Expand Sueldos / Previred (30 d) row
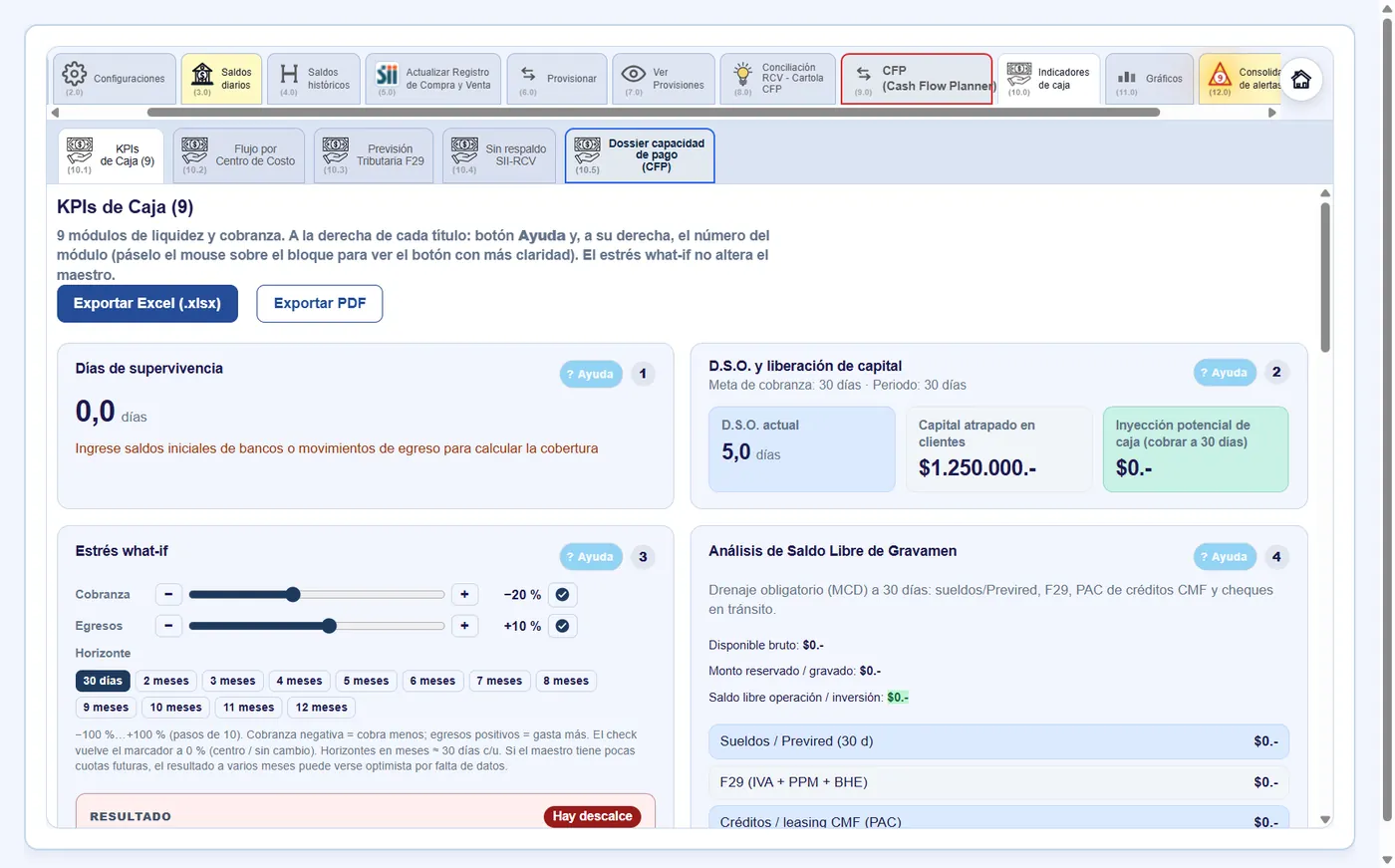 (x=998, y=741)
